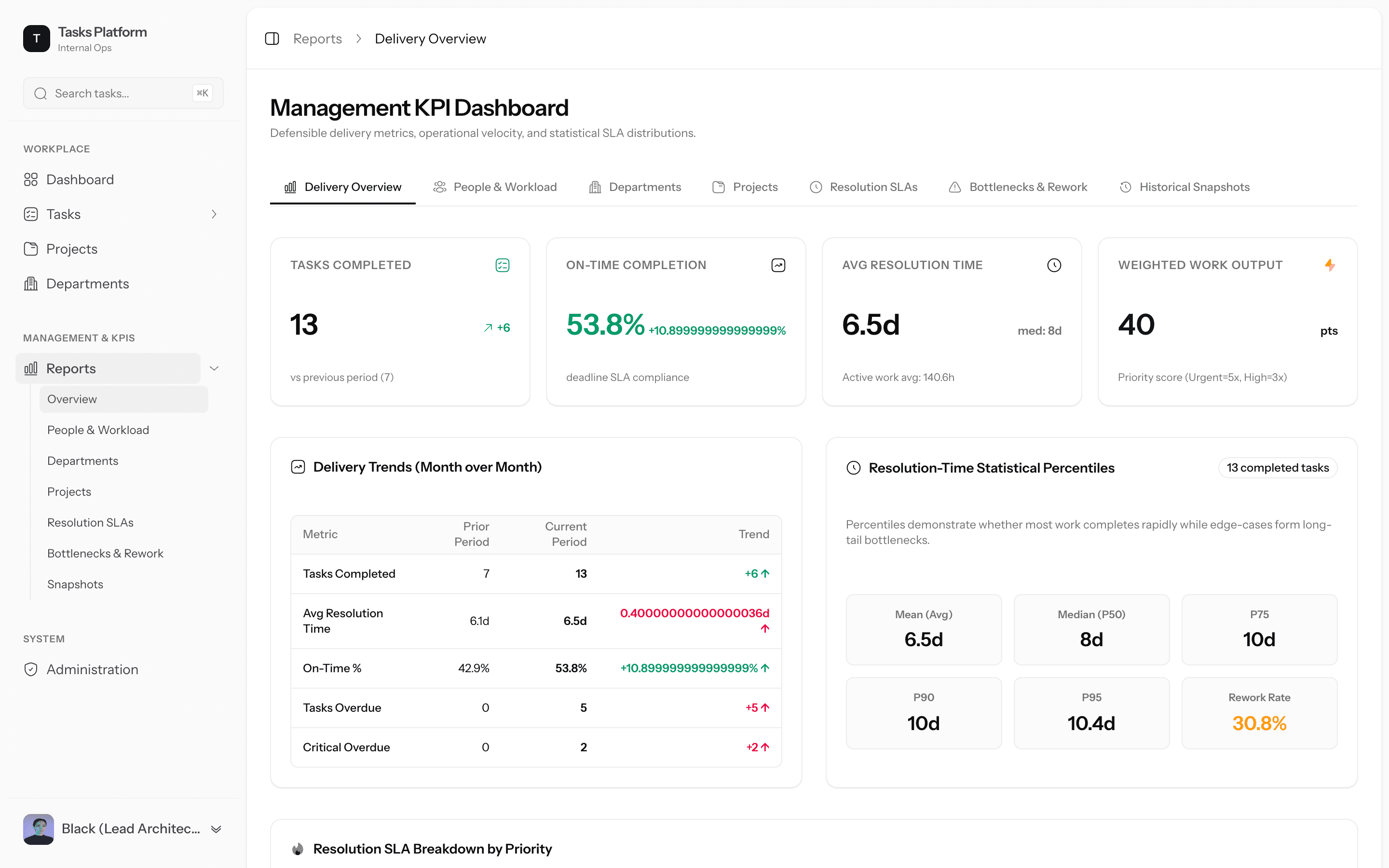Click the user avatar photo

[39, 829]
